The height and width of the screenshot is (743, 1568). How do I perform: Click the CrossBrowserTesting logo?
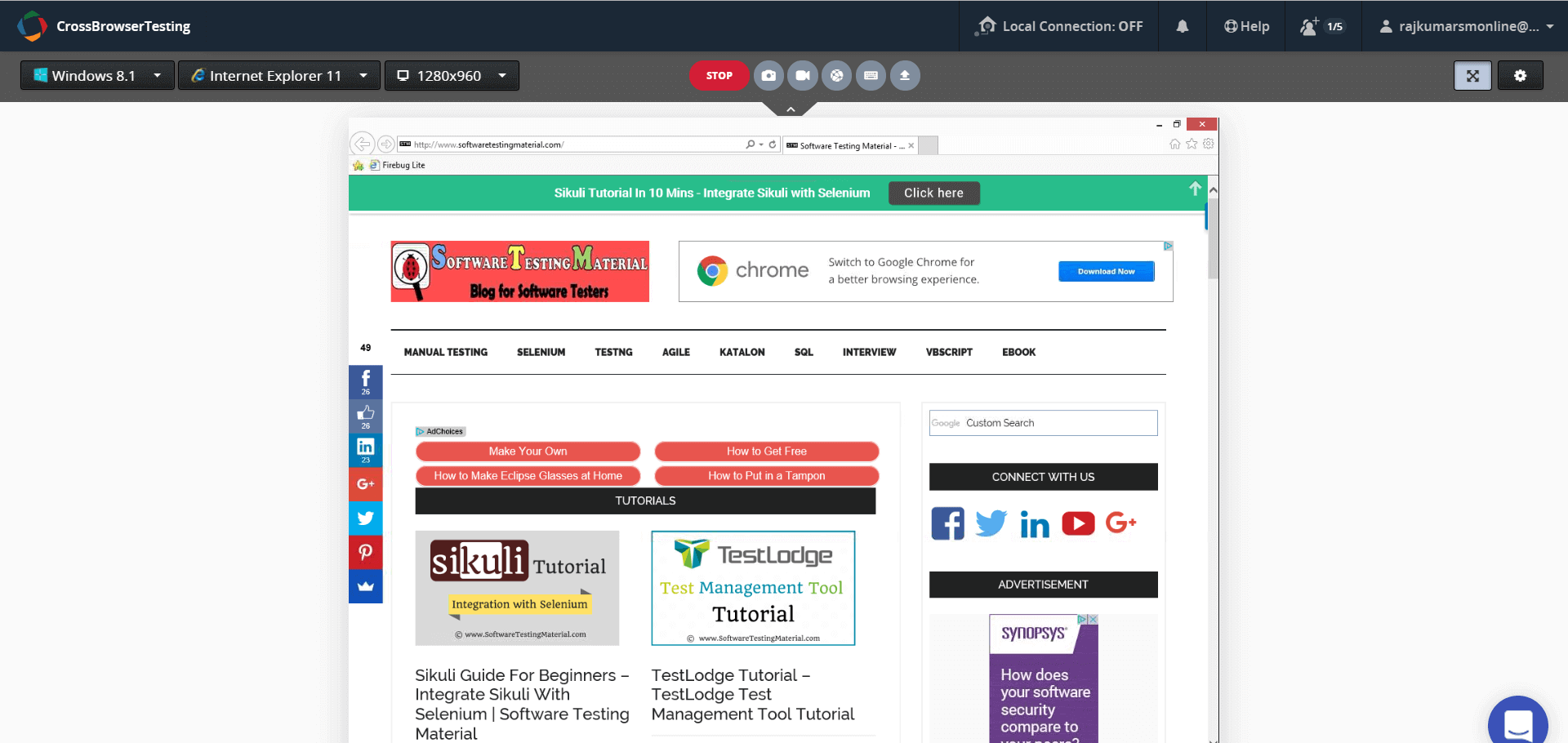104,26
